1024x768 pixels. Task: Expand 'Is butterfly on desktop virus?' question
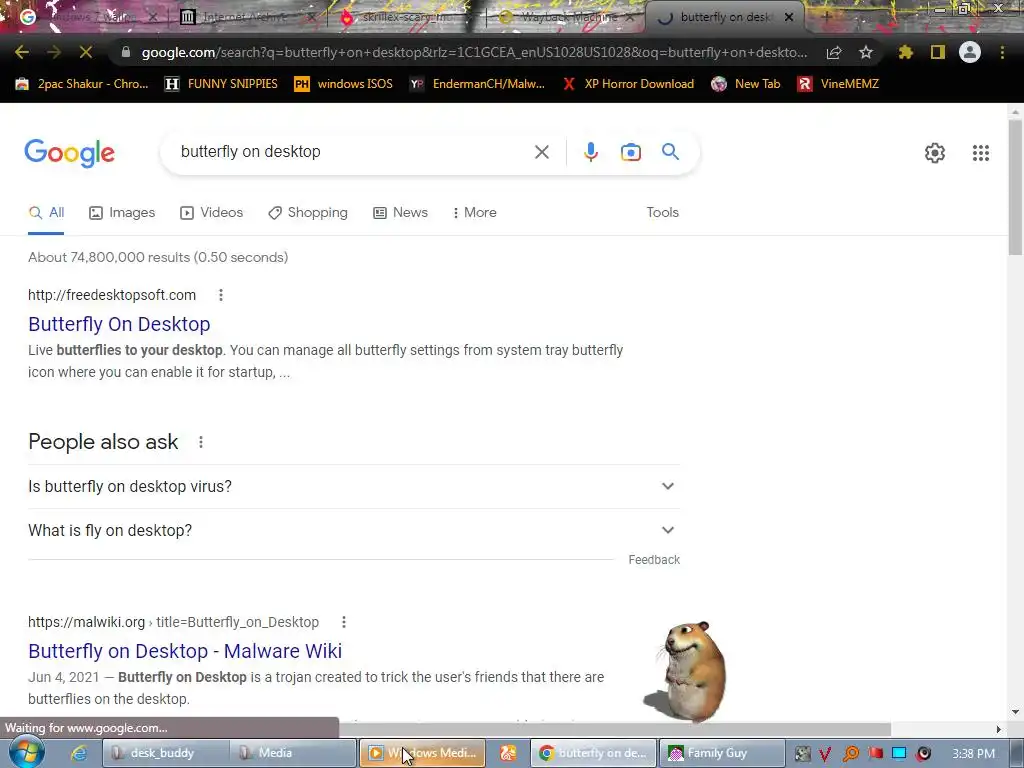click(353, 487)
